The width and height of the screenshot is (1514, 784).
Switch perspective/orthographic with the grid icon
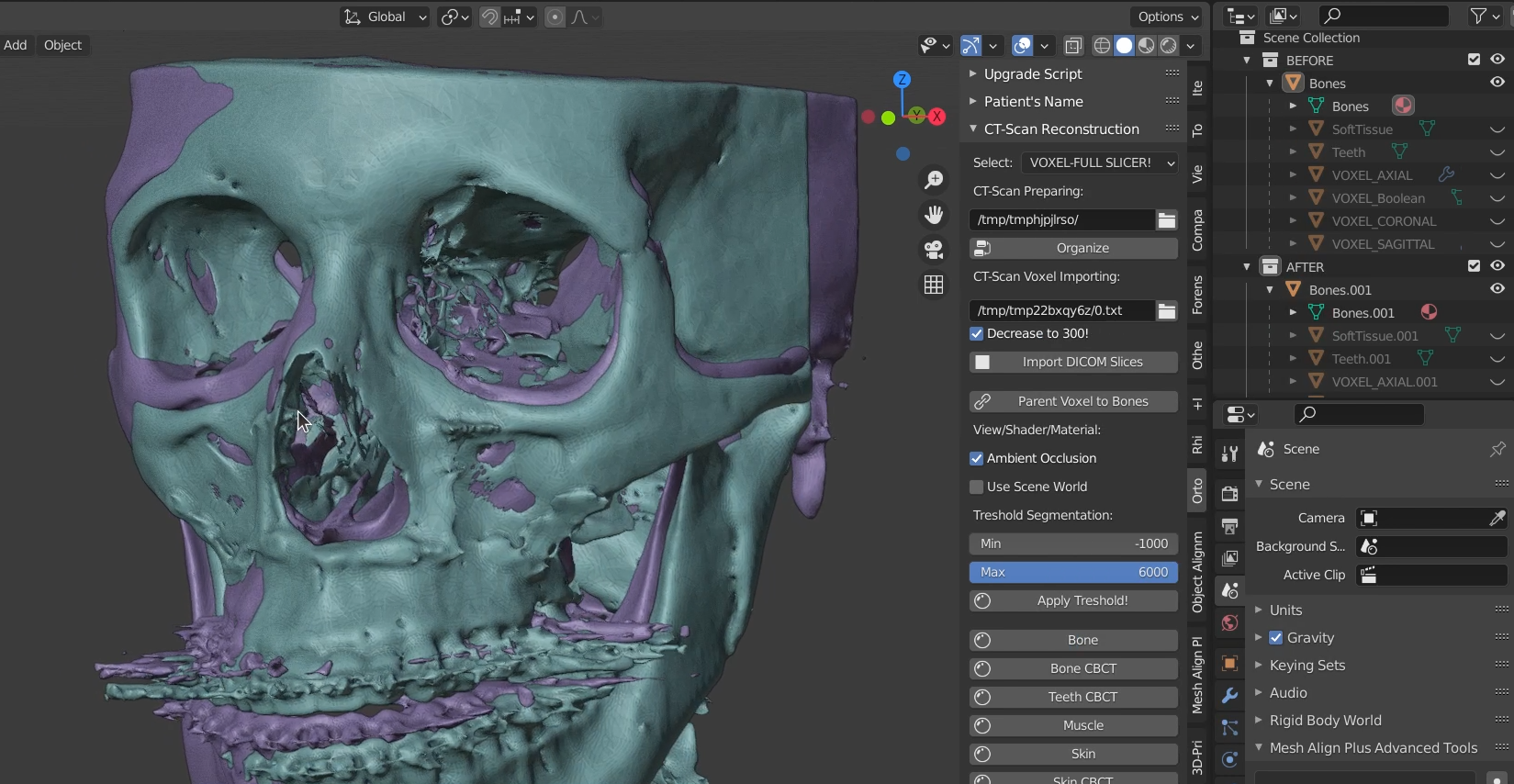coord(934,285)
